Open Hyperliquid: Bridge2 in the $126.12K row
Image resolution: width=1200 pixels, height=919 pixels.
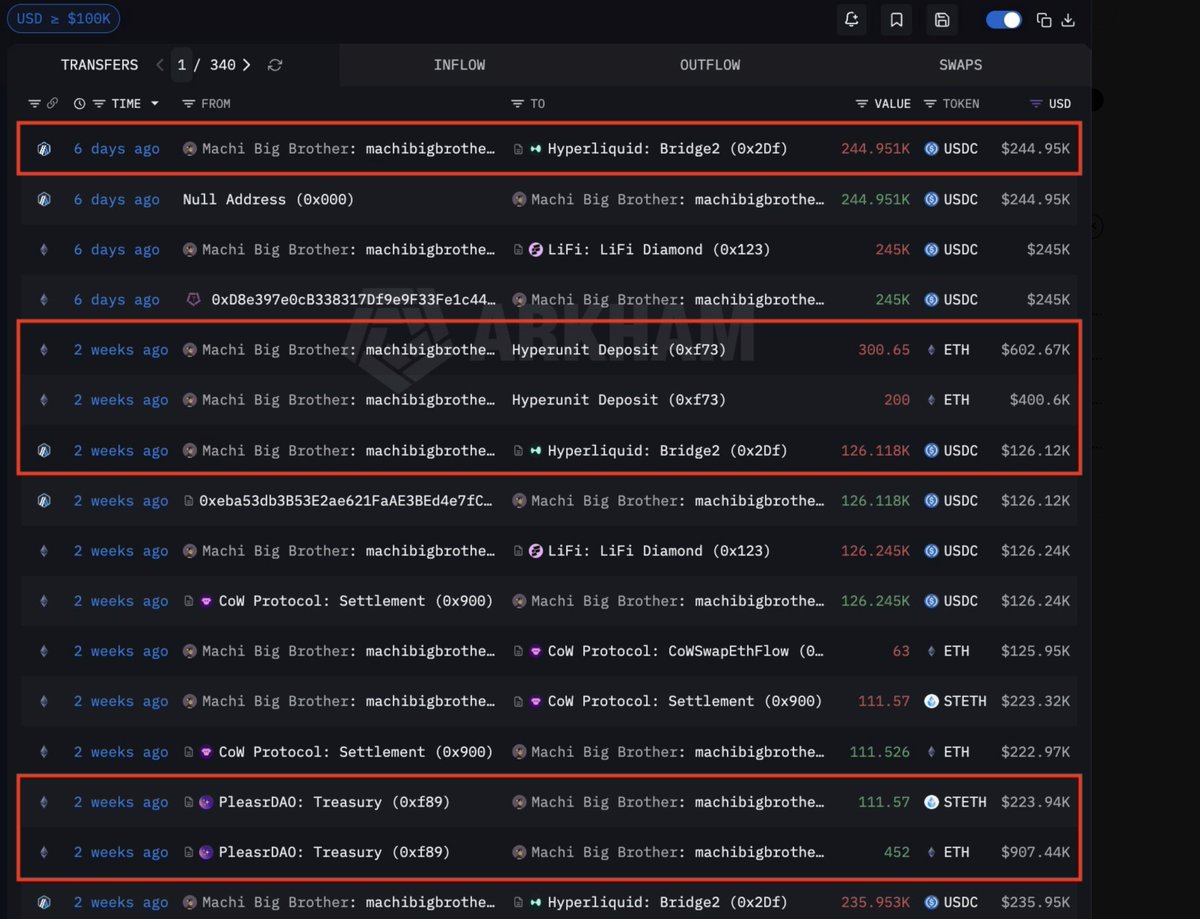click(x=668, y=451)
